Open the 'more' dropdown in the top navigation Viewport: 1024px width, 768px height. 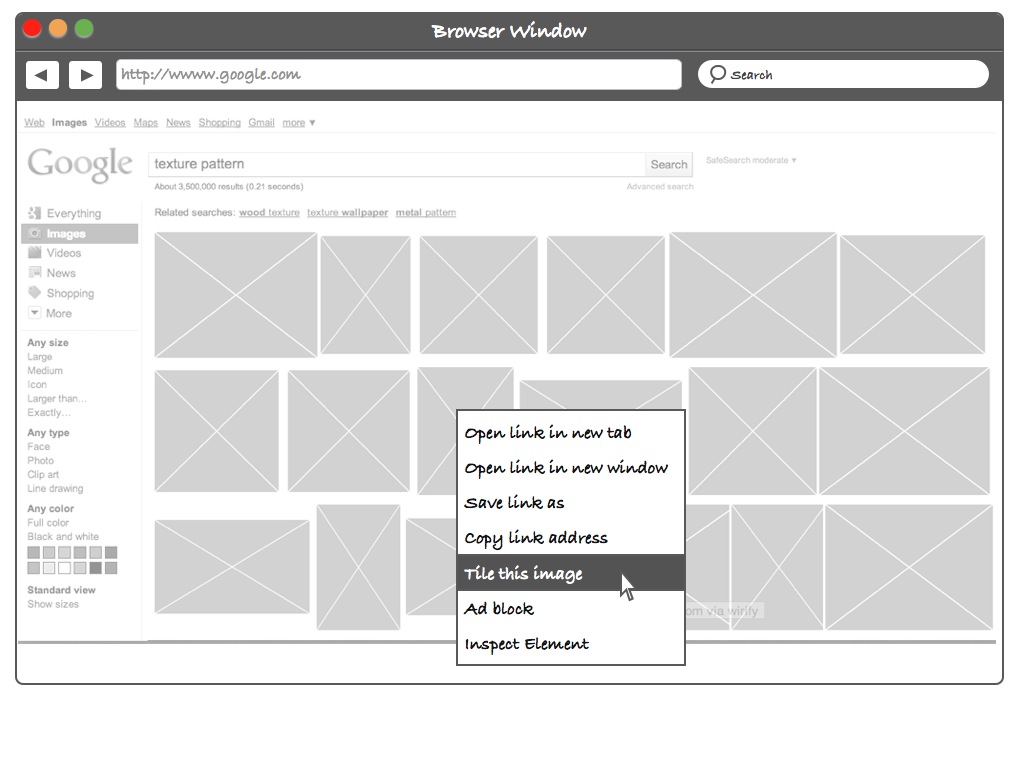click(x=298, y=123)
